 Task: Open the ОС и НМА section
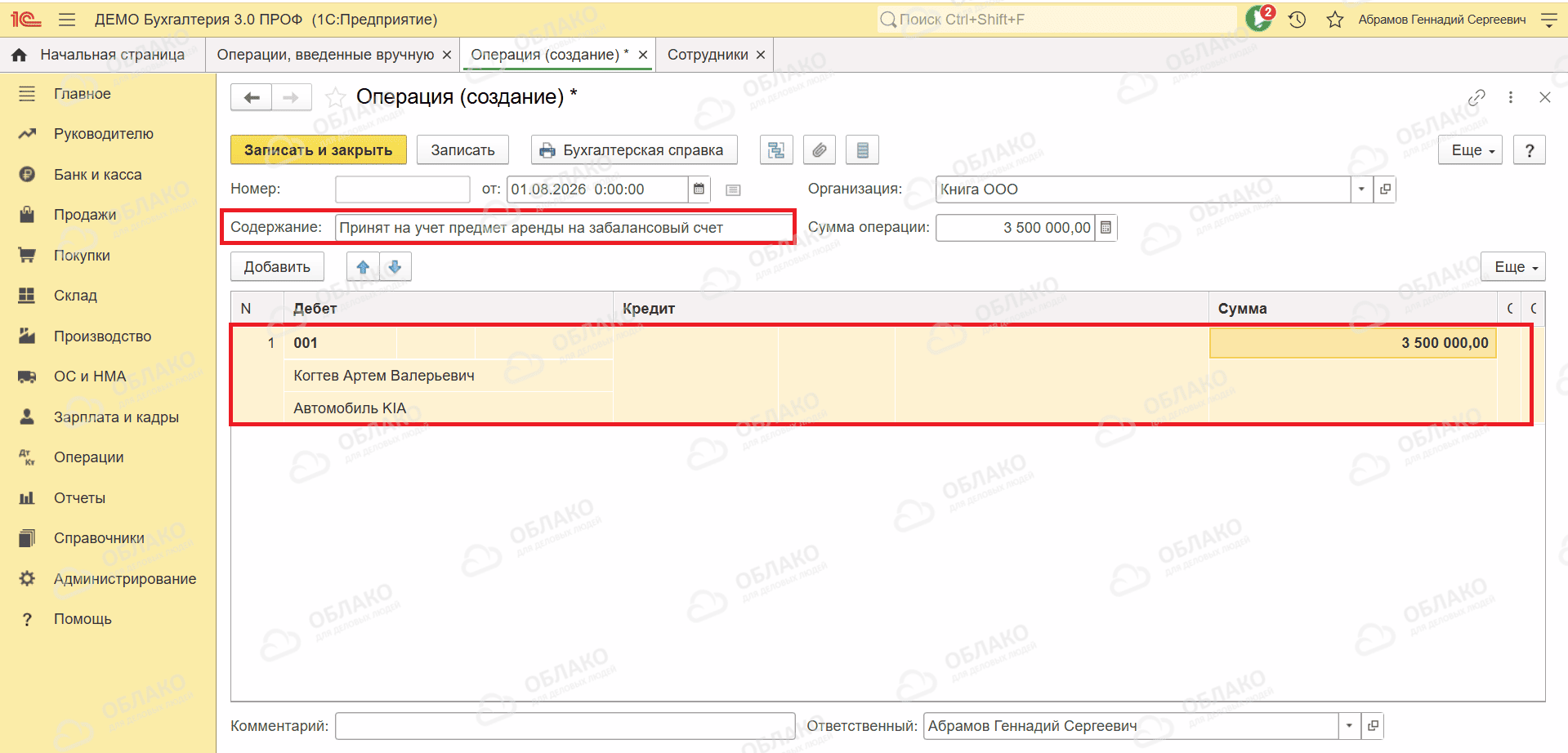[x=108, y=376]
